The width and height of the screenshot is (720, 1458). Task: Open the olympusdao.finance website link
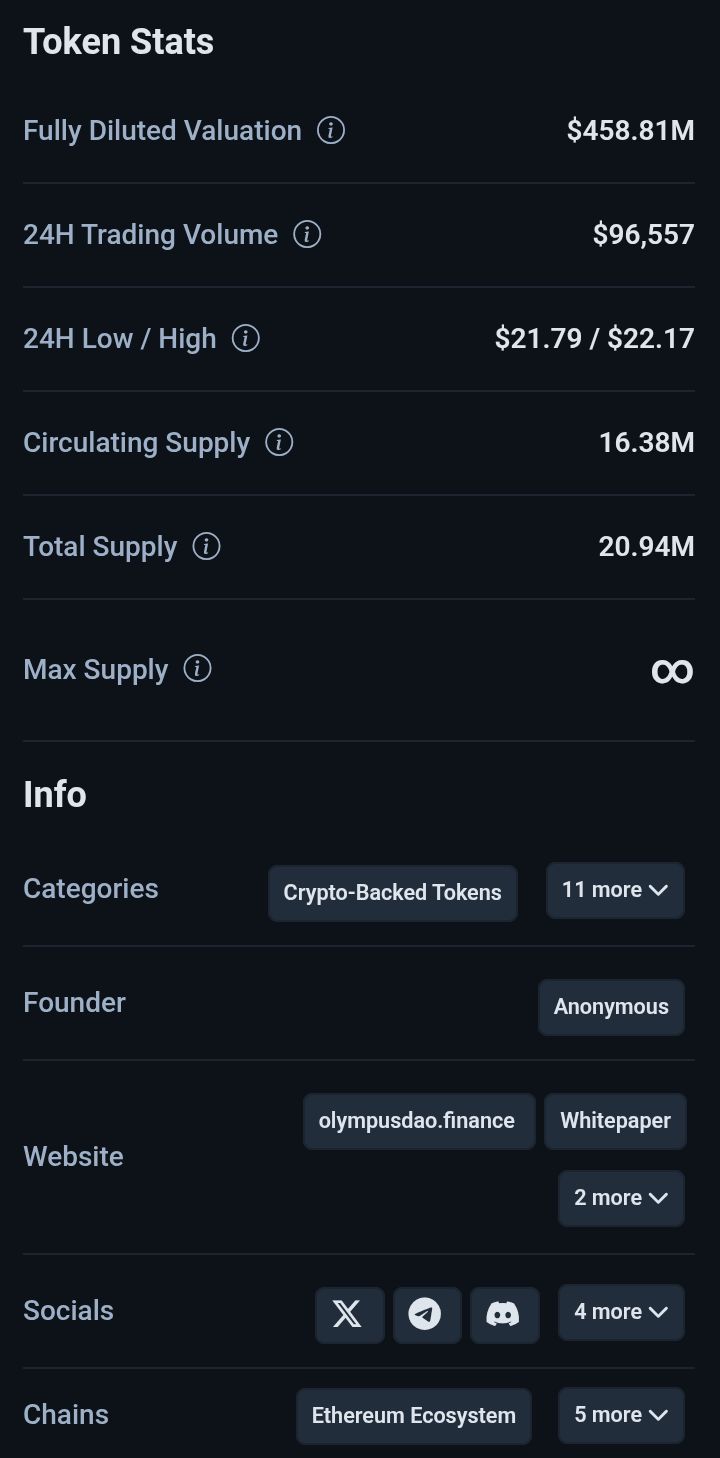[418, 1121]
